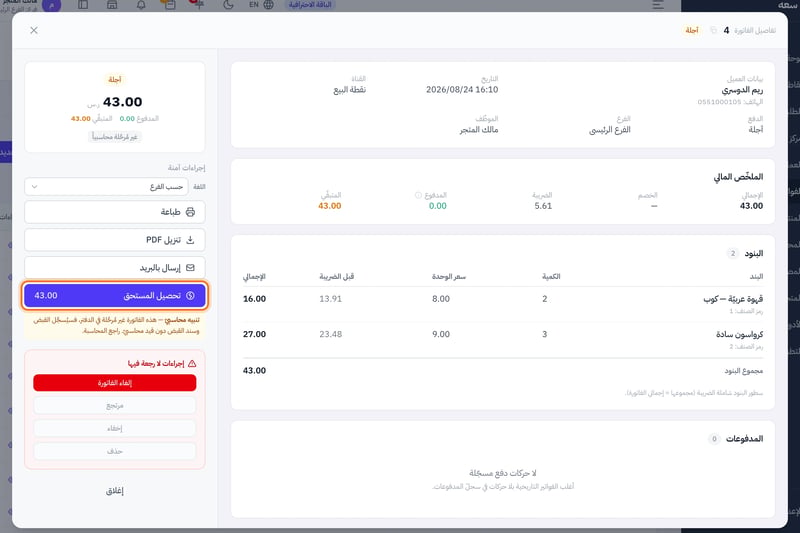Open the language dropdown showing حسب الفرع
This screenshot has height=533, width=800.
pos(106,187)
